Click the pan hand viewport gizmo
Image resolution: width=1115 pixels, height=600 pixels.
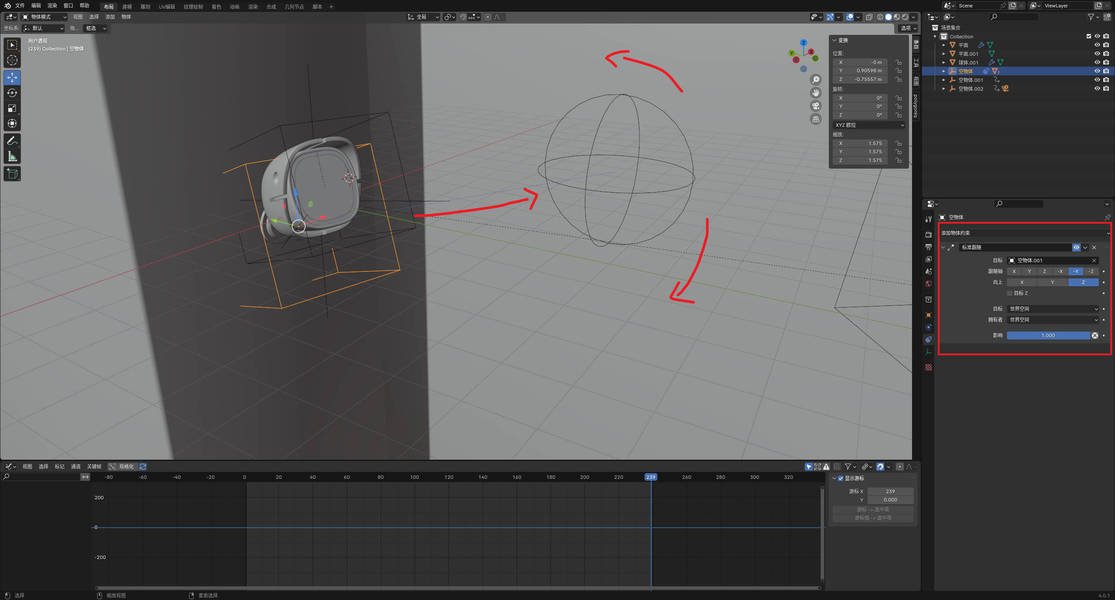click(816, 92)
